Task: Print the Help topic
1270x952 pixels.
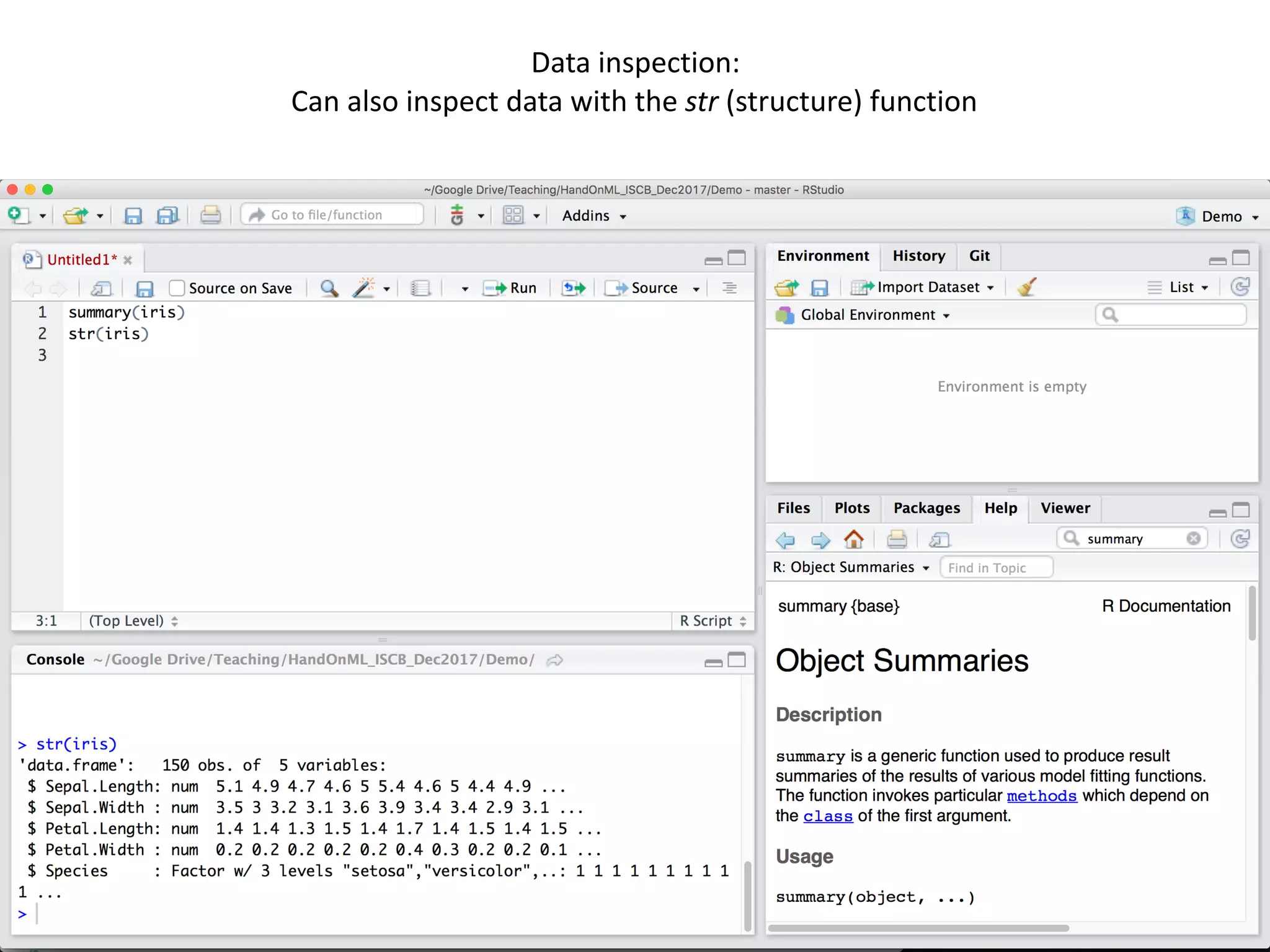Action: point(897,539)
